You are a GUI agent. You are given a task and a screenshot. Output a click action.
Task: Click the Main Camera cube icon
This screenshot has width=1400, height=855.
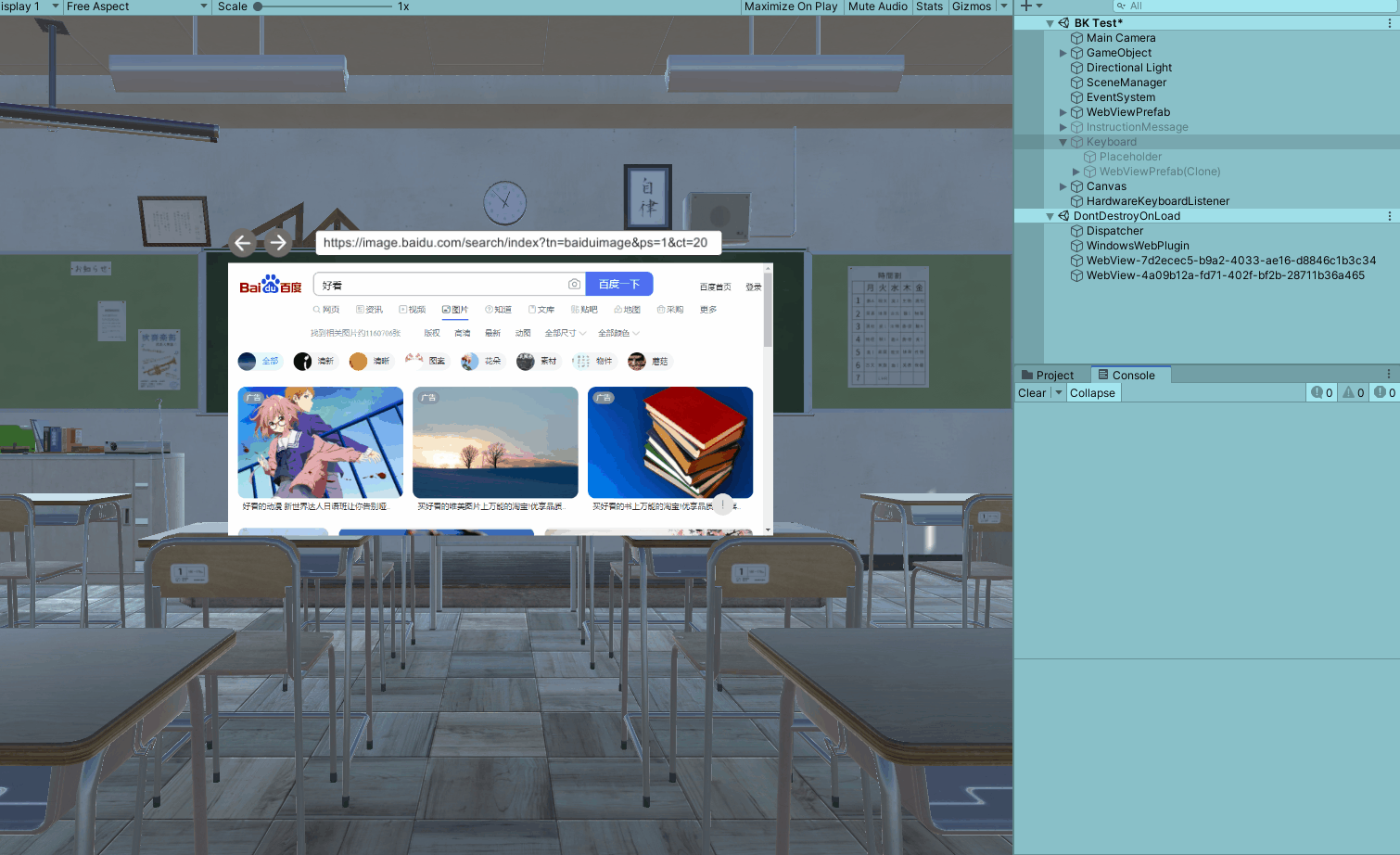(x=1076, y=38)
